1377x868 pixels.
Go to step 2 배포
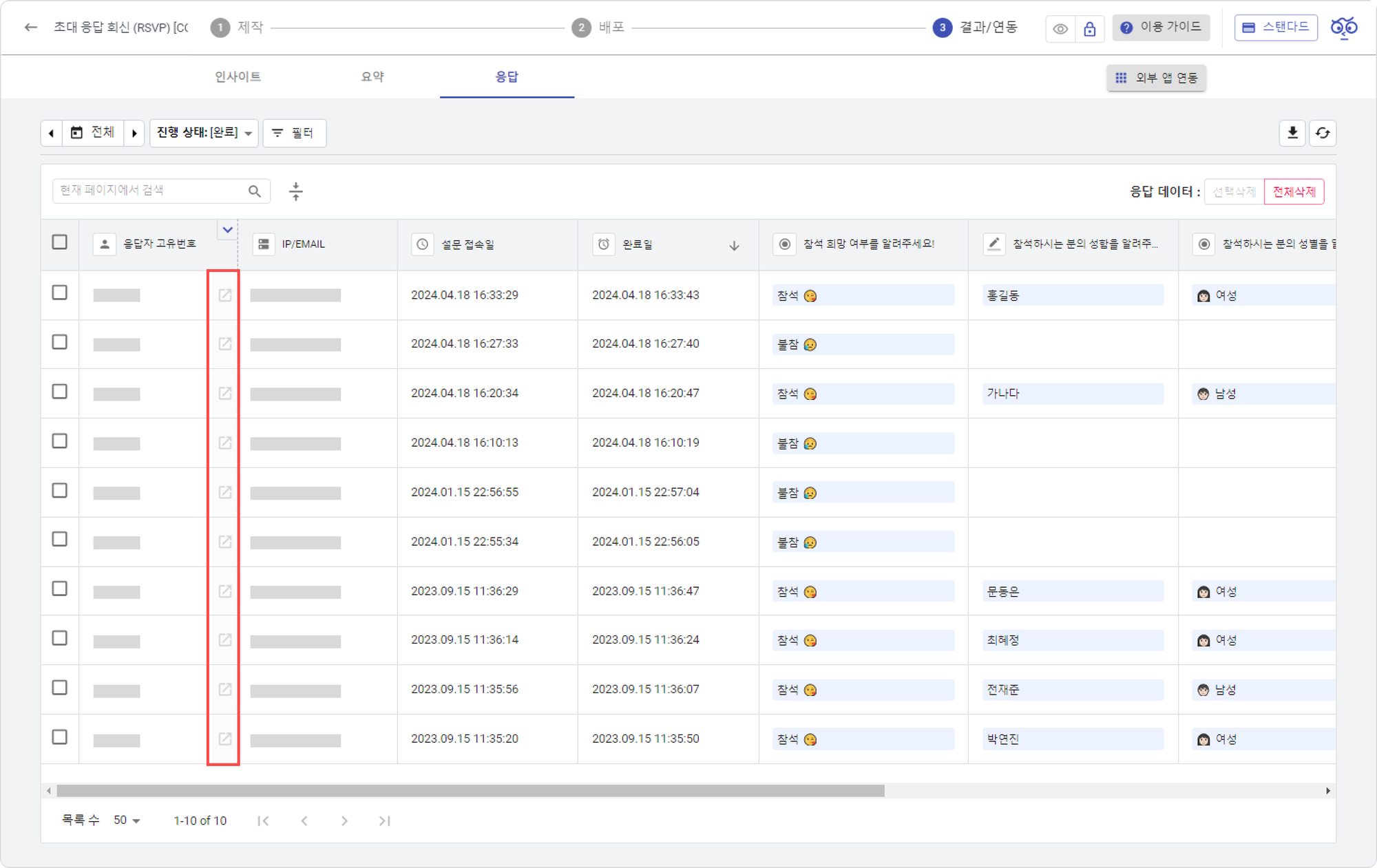pyautogui.click(x=598, y=28)
